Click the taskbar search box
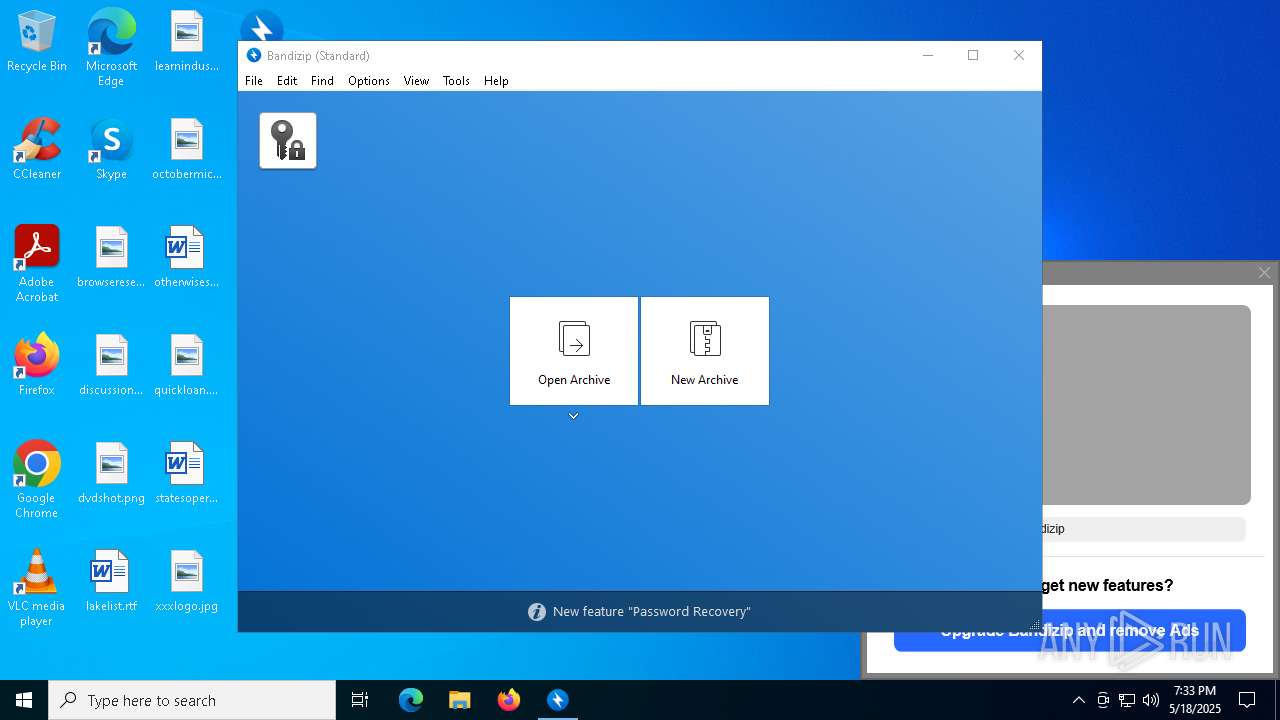The height and width of the screenshot is (720, 1280). (x=192, y=700)
